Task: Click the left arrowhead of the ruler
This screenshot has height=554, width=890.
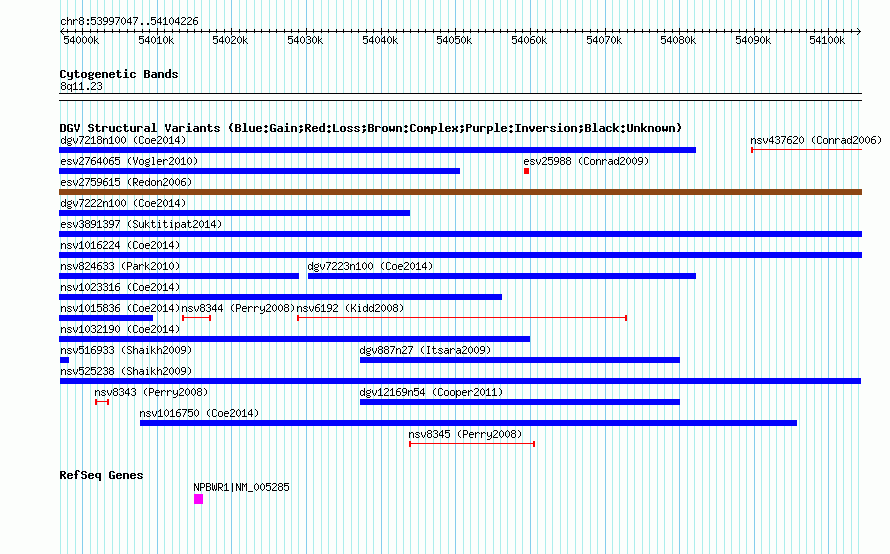Action: click(62, 32)
